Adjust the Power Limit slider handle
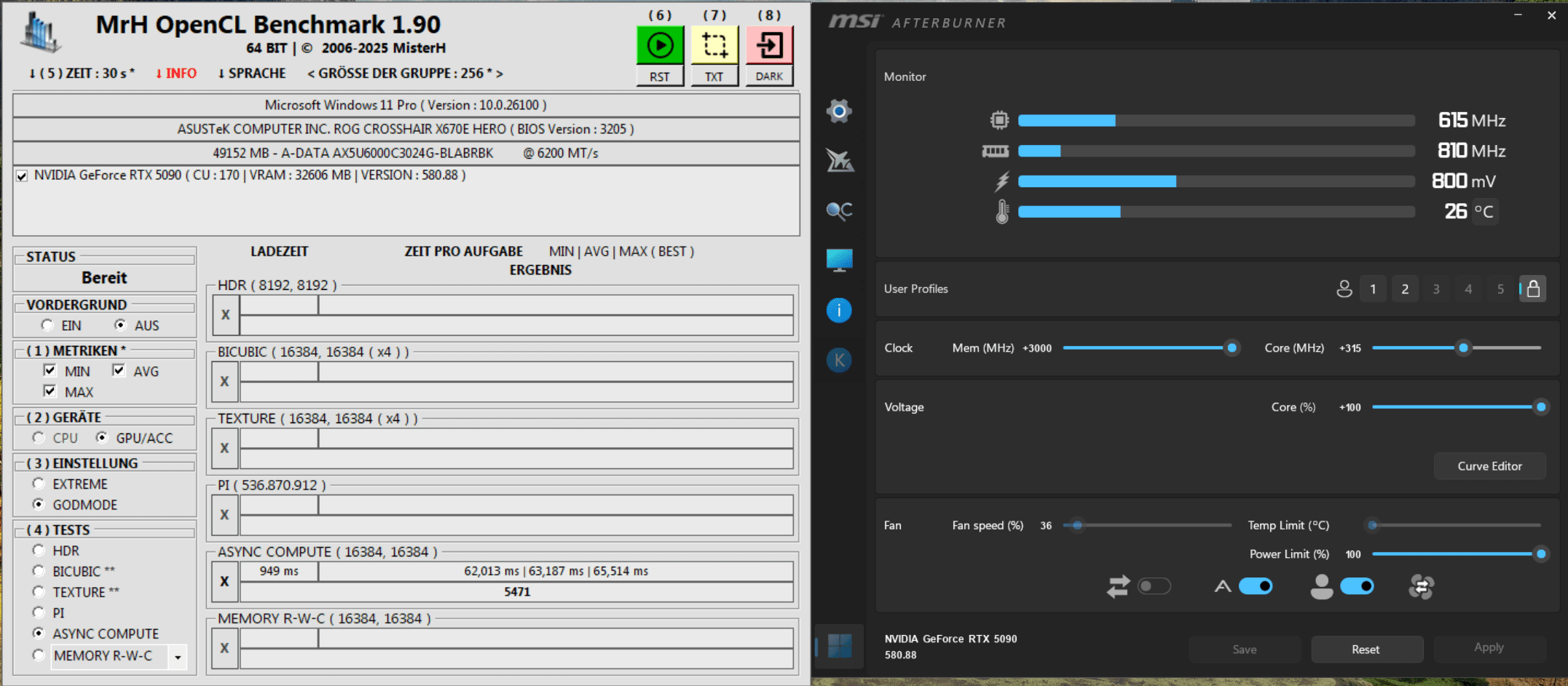This screenshot has height=686, width=1568. point(1541,554)
